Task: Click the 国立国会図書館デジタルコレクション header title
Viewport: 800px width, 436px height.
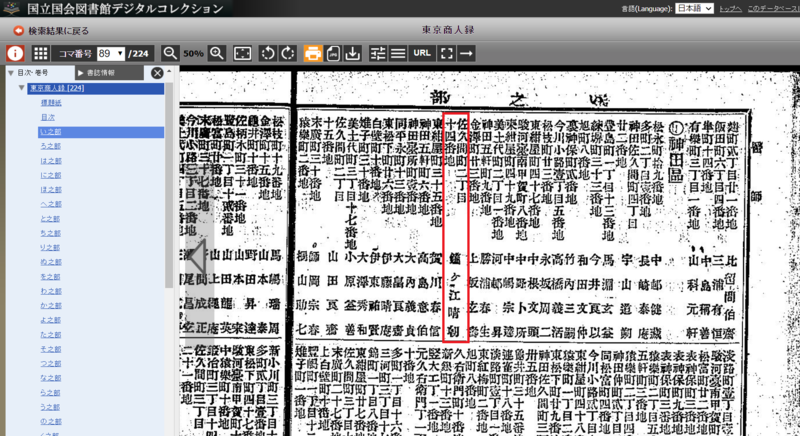Action: 126,8
